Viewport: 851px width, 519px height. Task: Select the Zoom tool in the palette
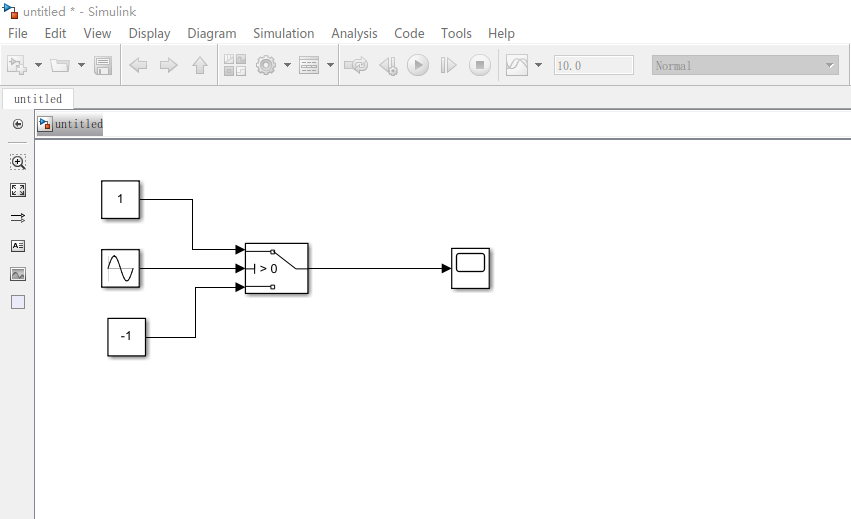coord(18,162)
